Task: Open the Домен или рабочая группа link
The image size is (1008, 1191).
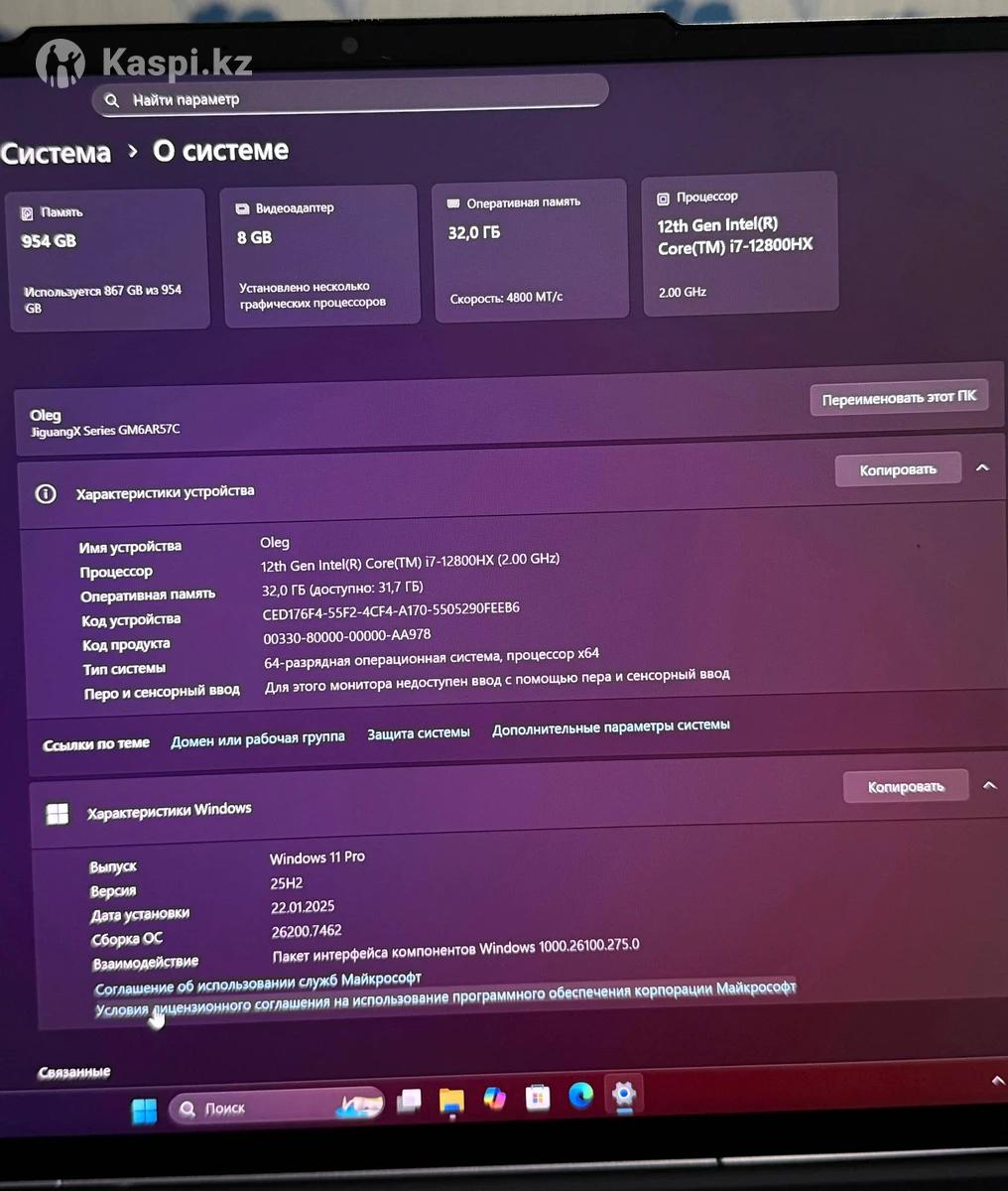Action: [x=258, y=738]
